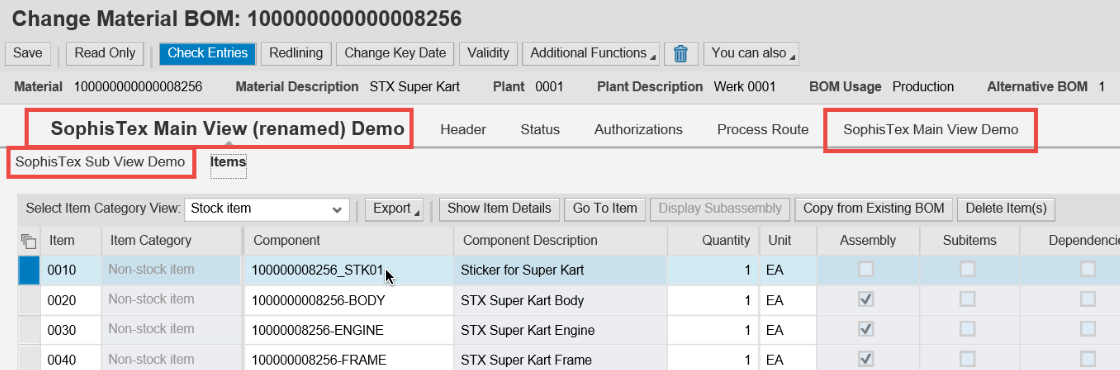Click STX Super Kart Engine description
1120x370 pixels.
[x=528, y=330]
